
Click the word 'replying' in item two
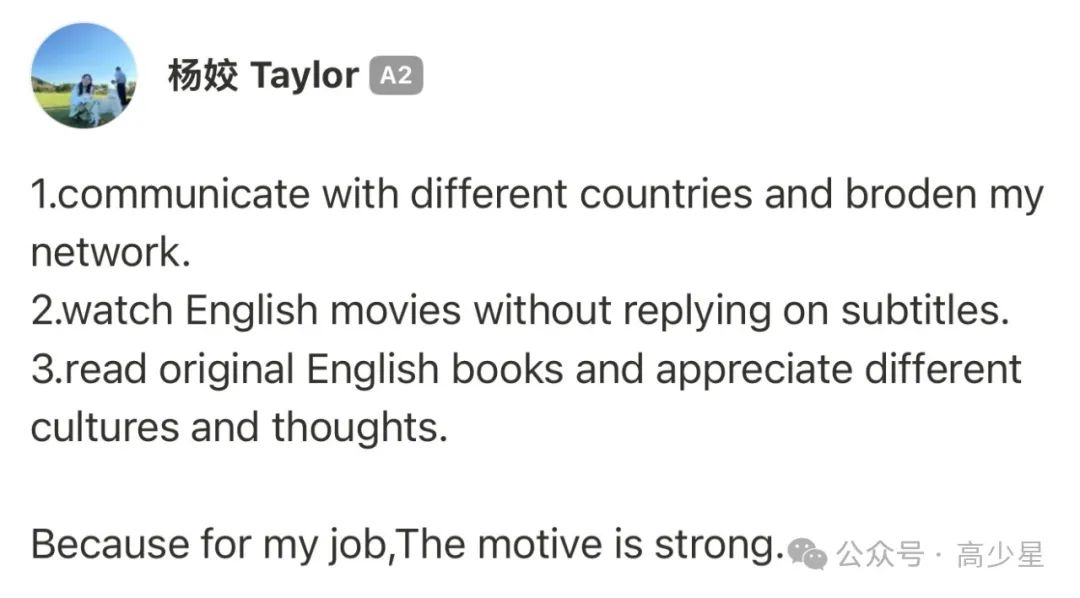(697, 311)
